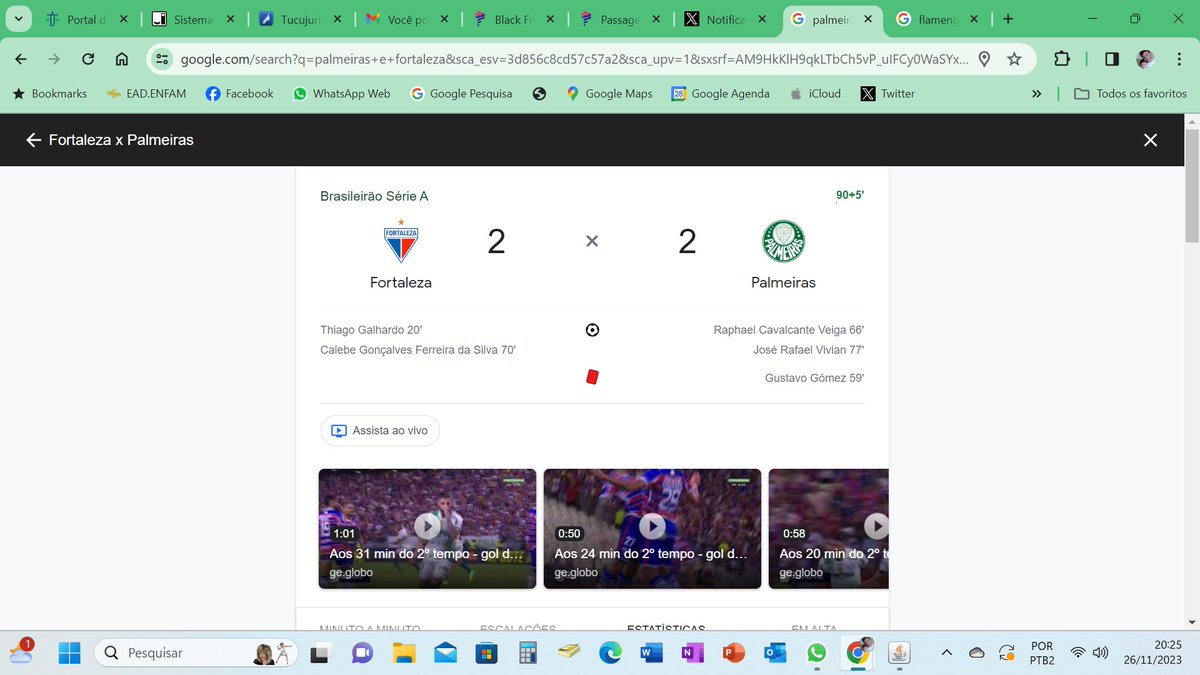Switch to the Sistema tab
This screenshot has width=1200, height=675.
[194, 19]
